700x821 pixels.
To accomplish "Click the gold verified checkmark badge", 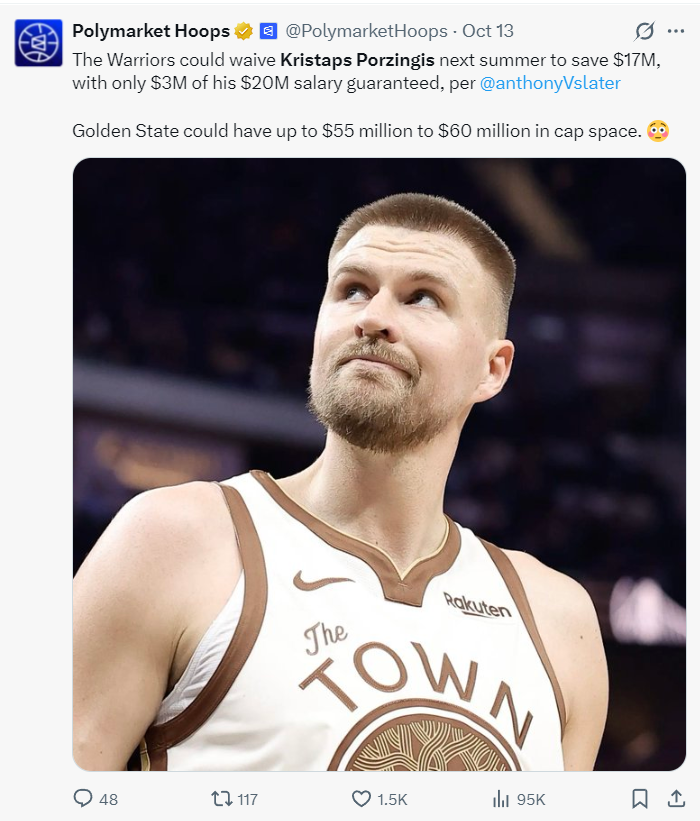I will pyautogui.click(x=243, y=31).
